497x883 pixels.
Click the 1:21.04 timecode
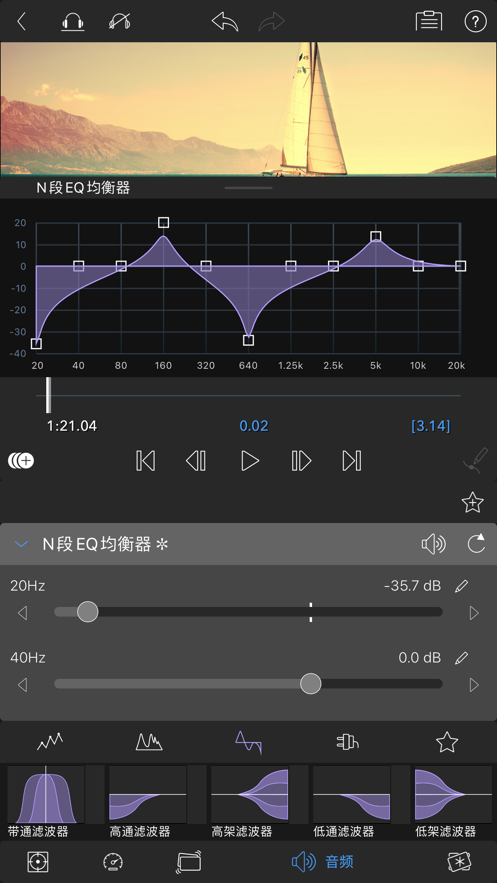click(71, 426)
